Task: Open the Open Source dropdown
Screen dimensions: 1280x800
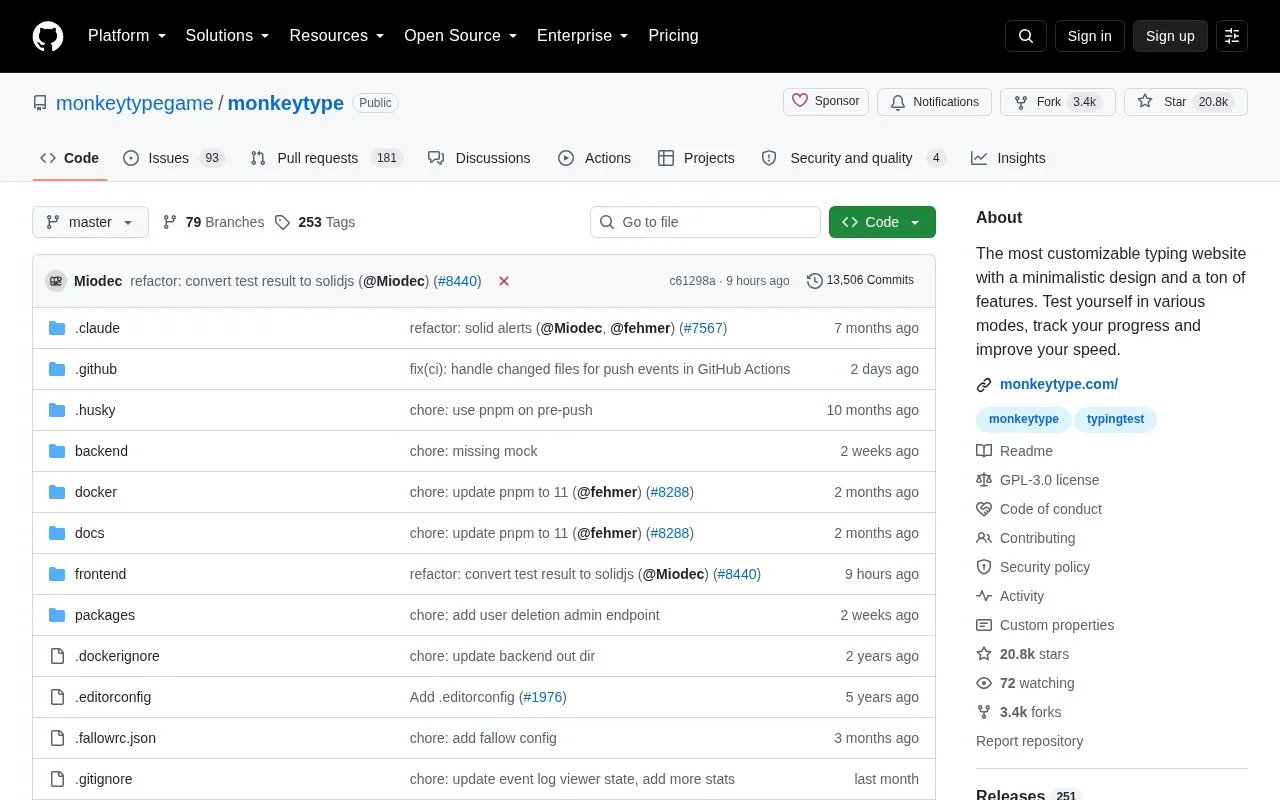Action: [461, 36]
